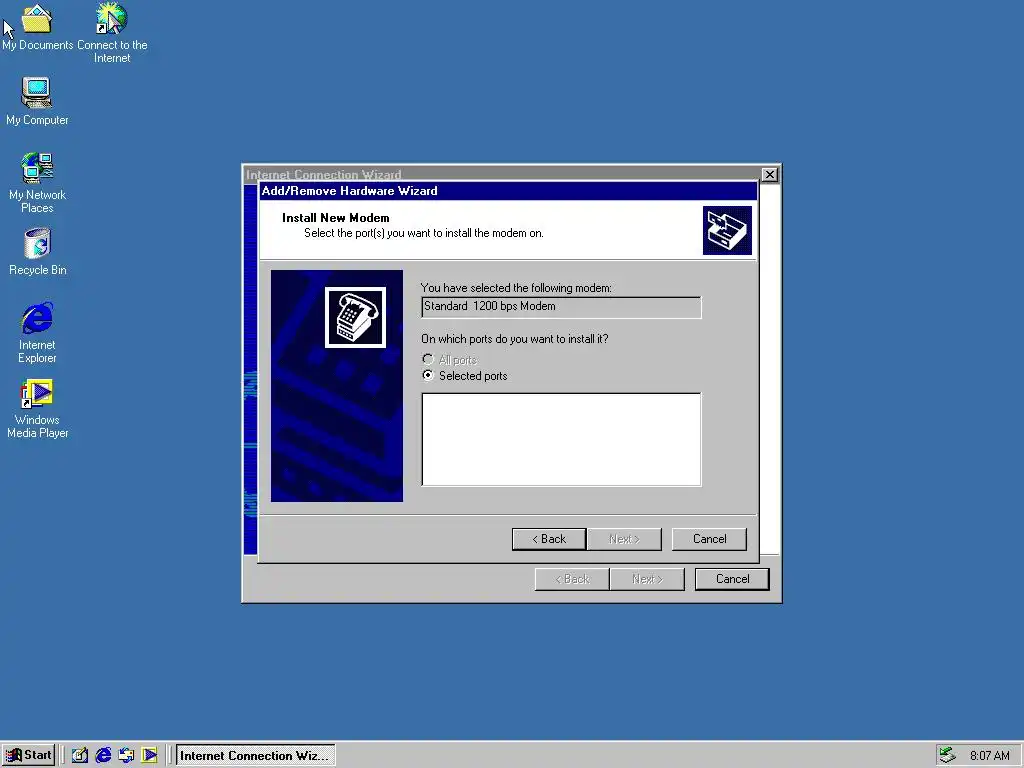Click the Install New Modem heading
This screenshot has width=1024, height=768.
336,217
